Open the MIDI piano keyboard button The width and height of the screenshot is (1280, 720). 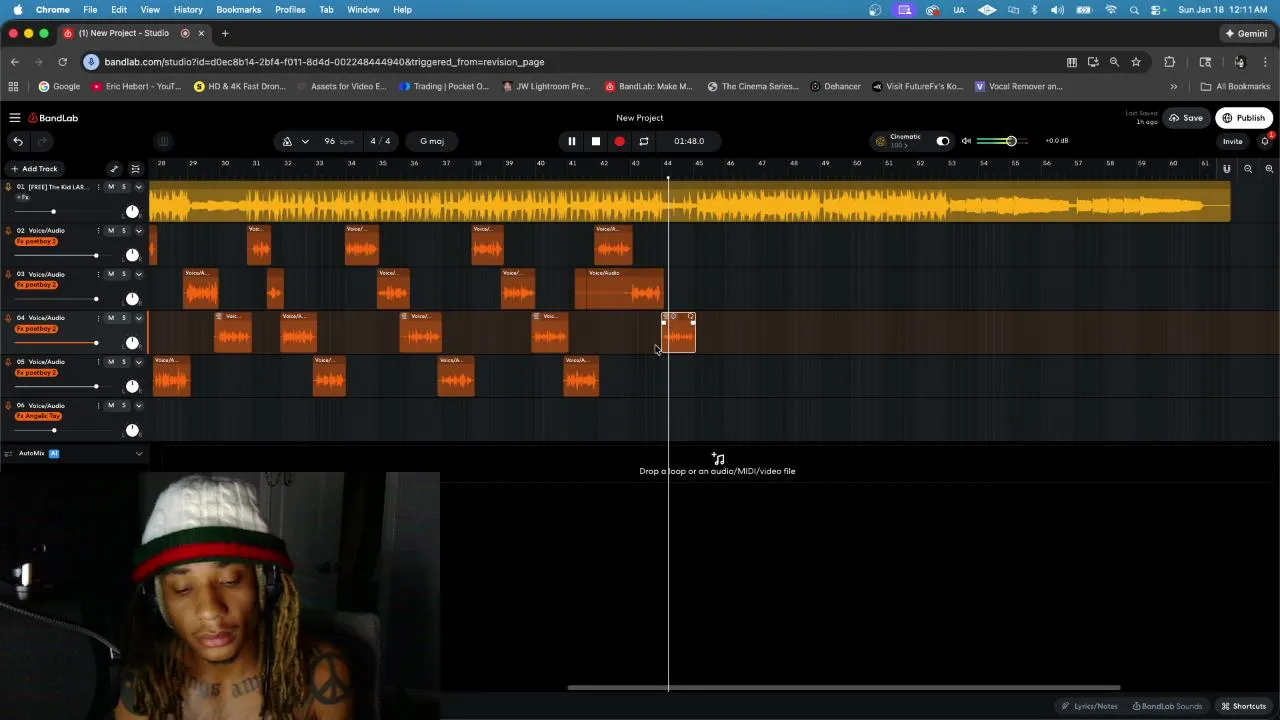(163, 141)
